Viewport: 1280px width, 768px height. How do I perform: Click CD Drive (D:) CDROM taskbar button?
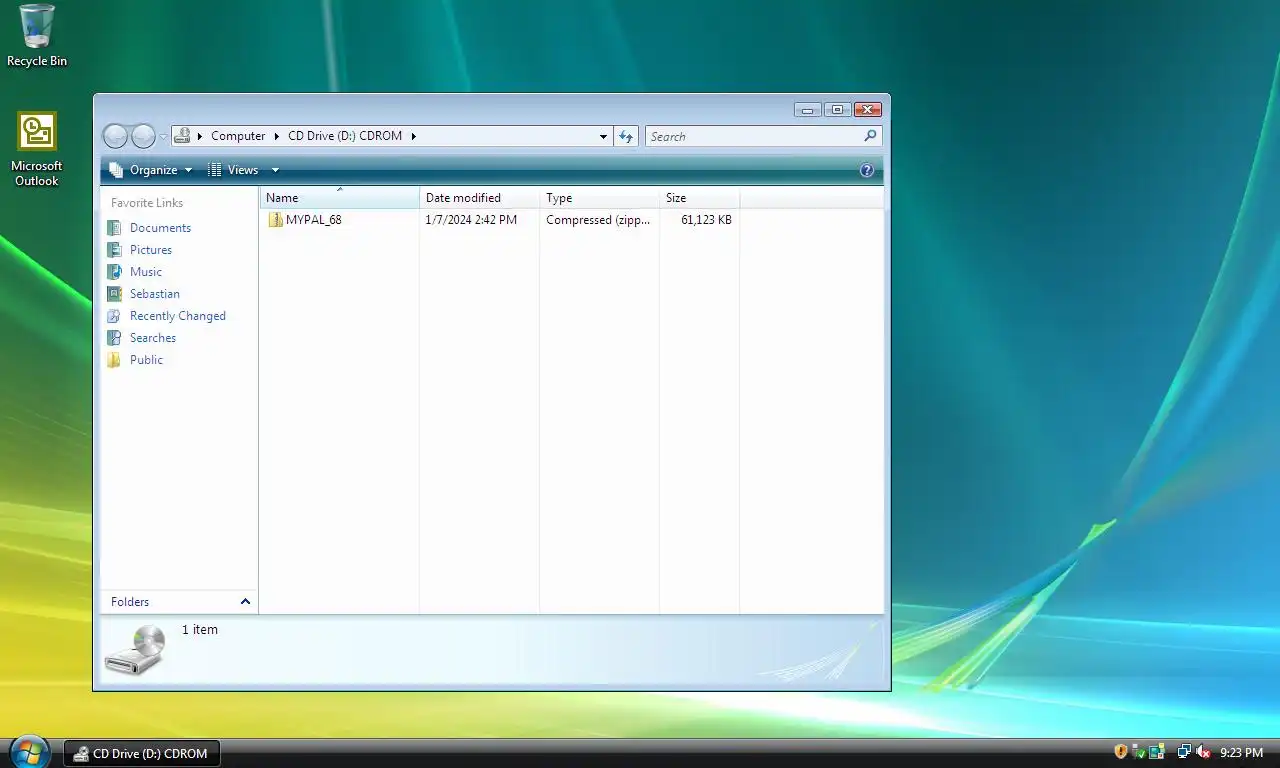pyautogui.click(x=141, y=754)
